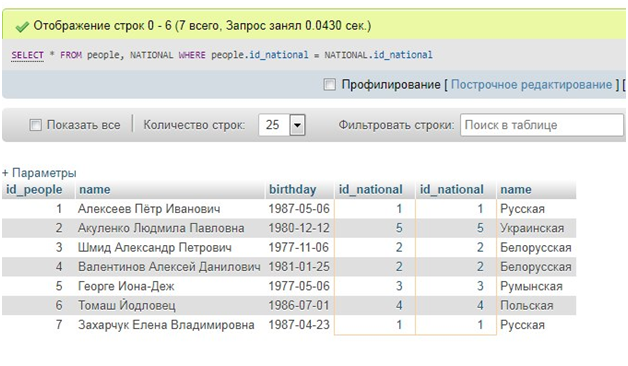Sort by the nationality name column header

516,189
